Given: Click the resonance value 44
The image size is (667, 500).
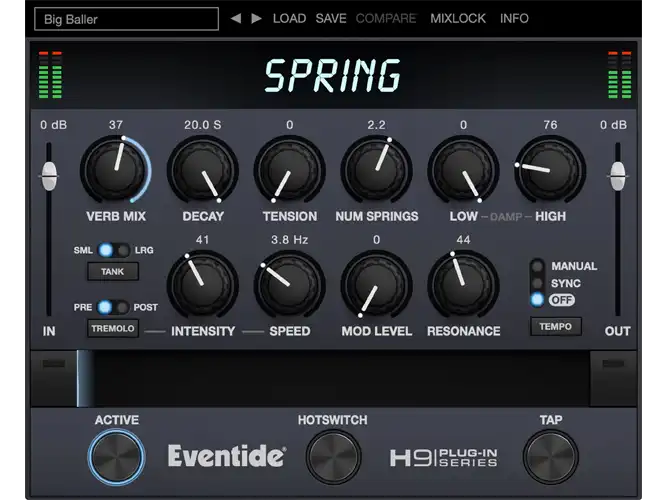Looking at the screenshot, I should click(463, 240).
